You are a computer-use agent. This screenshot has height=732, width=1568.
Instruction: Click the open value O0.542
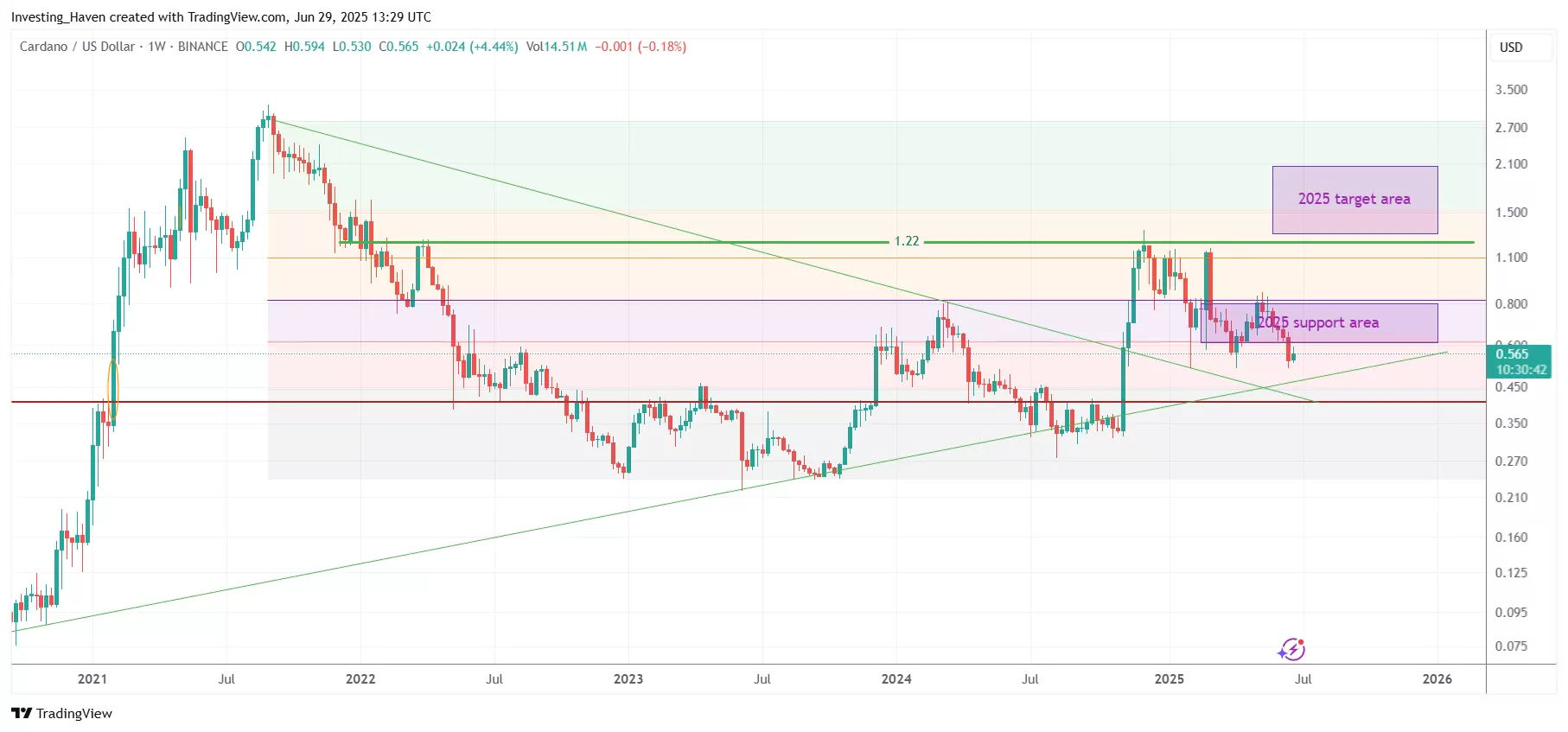pos(256,47)
